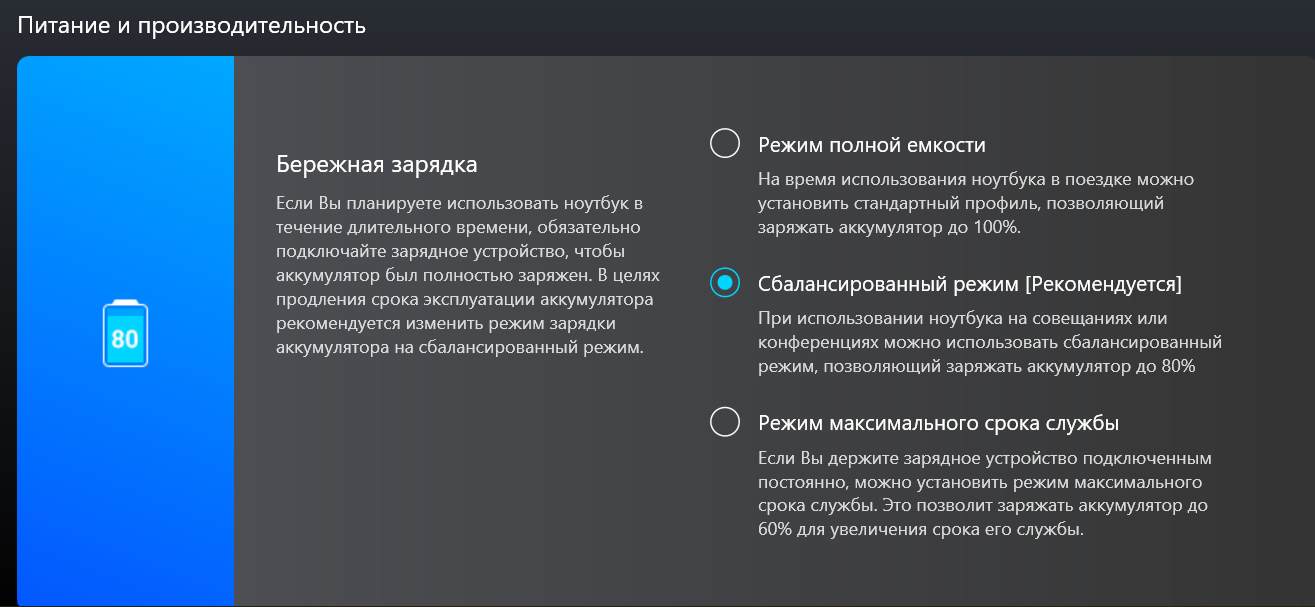Screen dimensions: 1315x607
Task: Click the Режим максимального срока службы label
Action: (938, 423)
